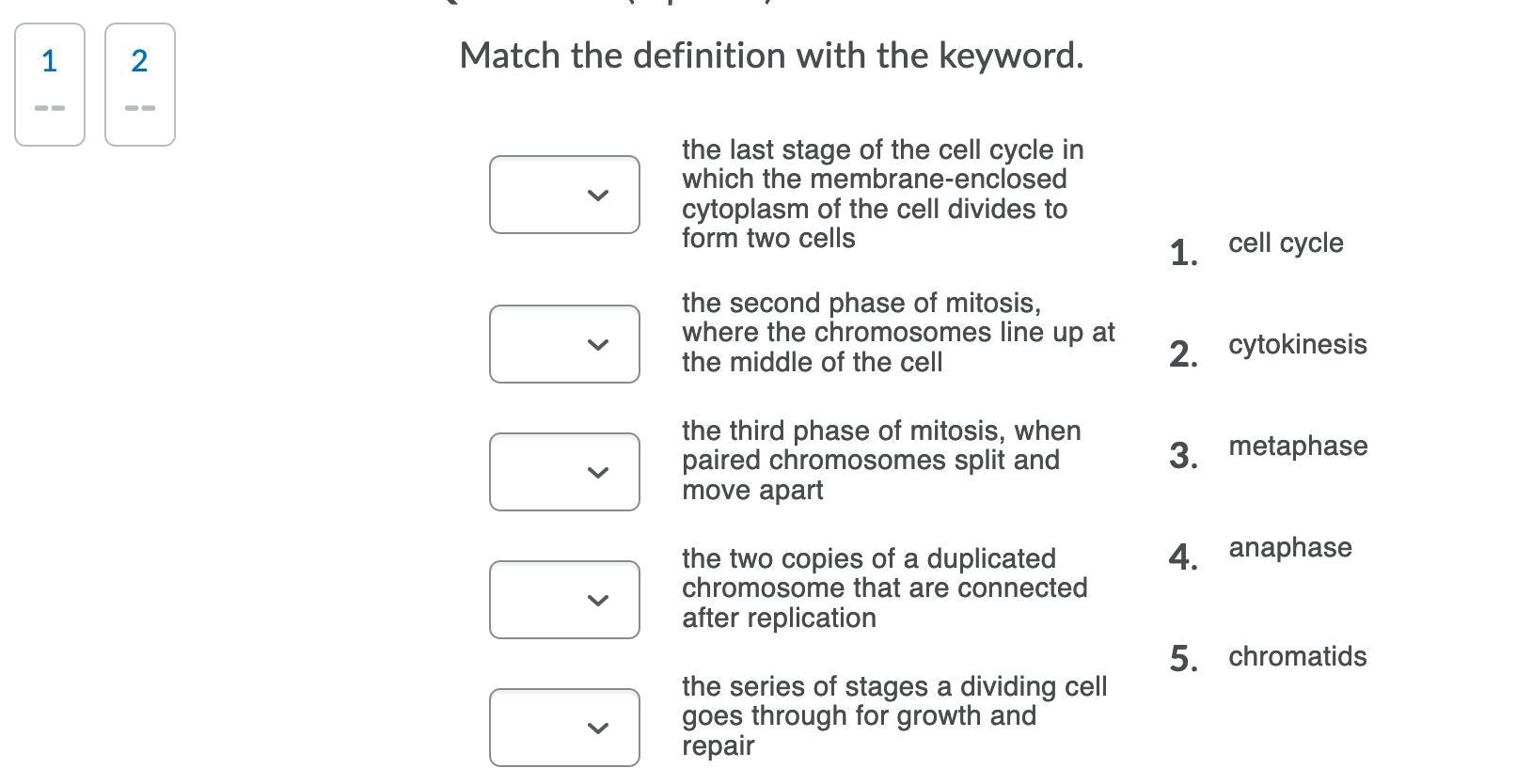Expand dropdown for duplicated chromosome copies definition
Image resolution: width=1532 pixels, height=784 pixels.
pos(564,600)
